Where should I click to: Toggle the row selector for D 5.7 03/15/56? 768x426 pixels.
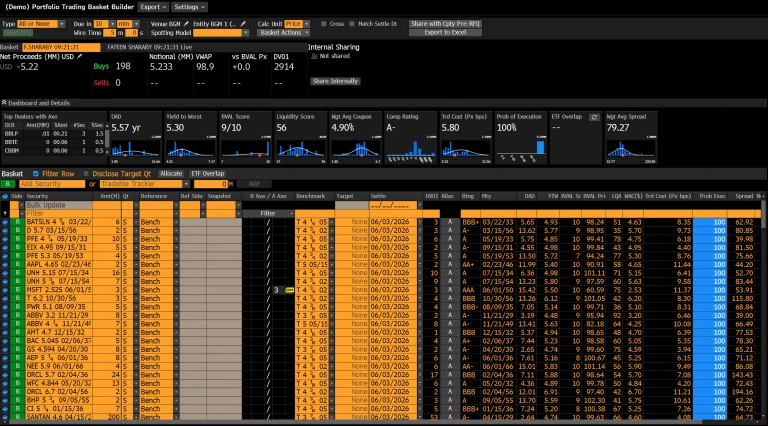pyautogui.click(x=5, y=230)
